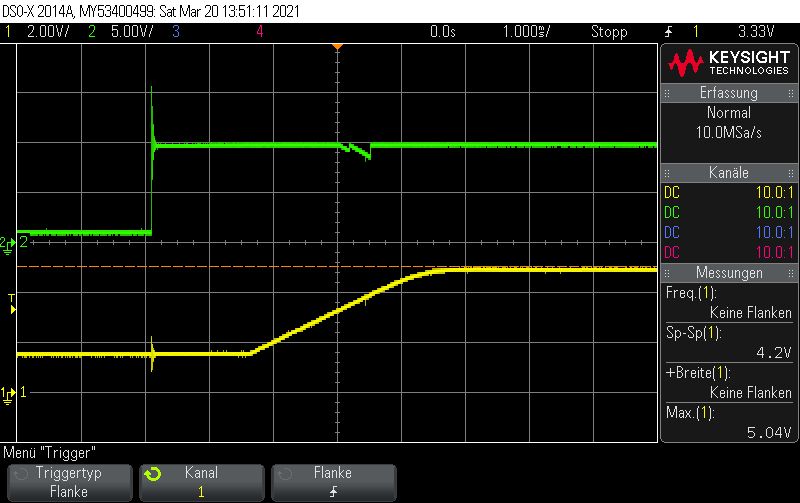Screen dimensions: 800x503
Task: Click the 3.33V trigger level value
Action: point(756,32)
